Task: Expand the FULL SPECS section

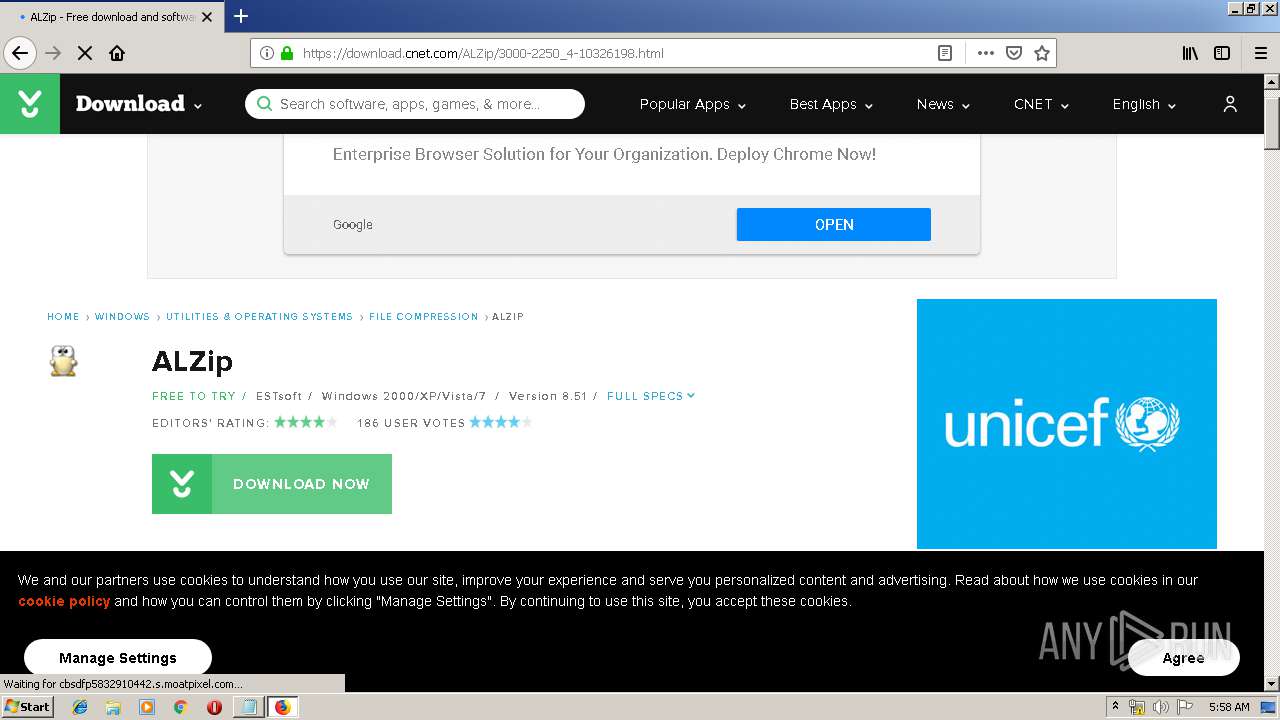Action: tap(651, 396)
